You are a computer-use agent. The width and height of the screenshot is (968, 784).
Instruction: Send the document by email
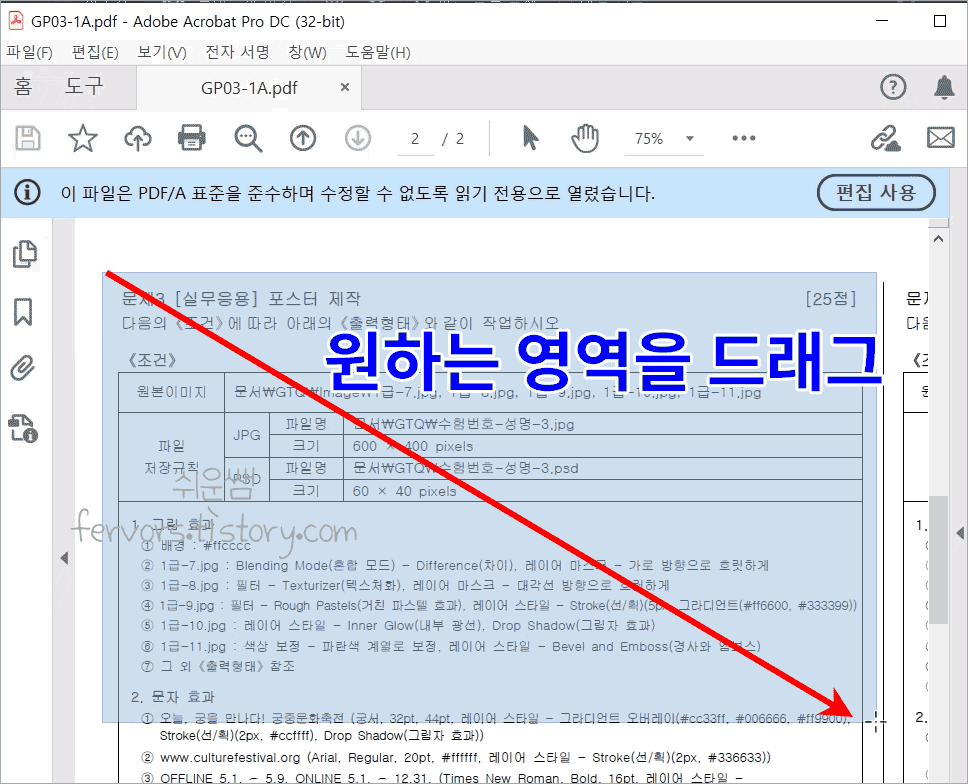940,138
